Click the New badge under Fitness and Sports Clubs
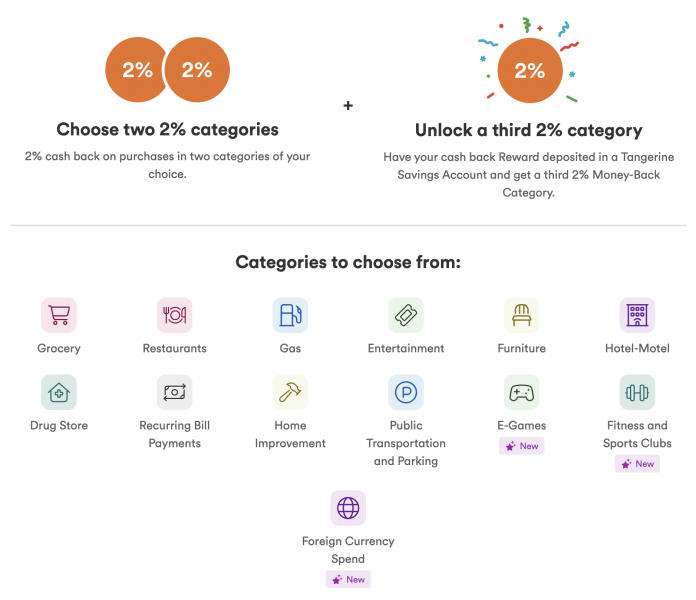The height and width of the screenshot is (600, 696). point(637,464)
